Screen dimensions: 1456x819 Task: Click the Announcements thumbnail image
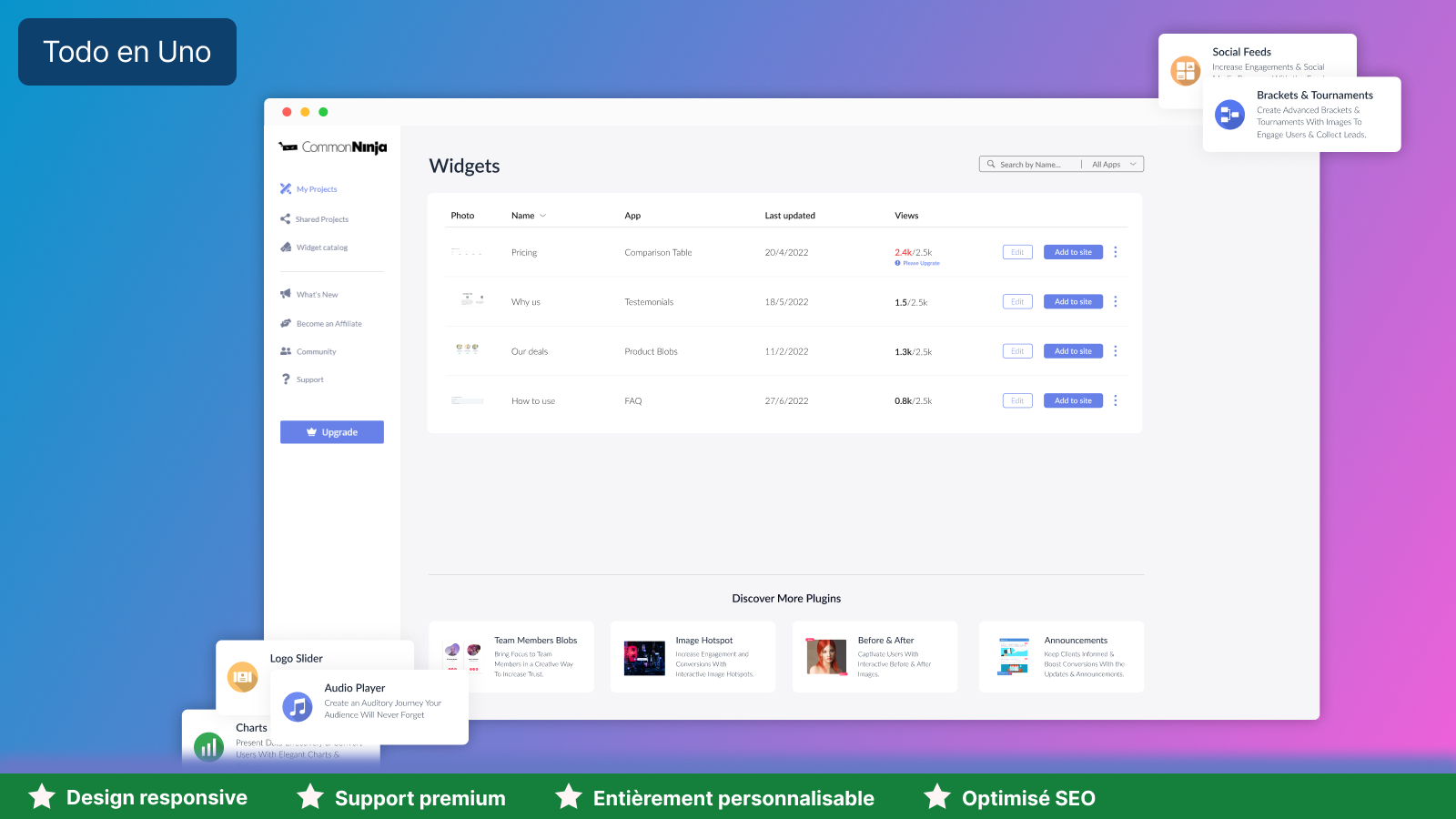(x=1014, y=657)
